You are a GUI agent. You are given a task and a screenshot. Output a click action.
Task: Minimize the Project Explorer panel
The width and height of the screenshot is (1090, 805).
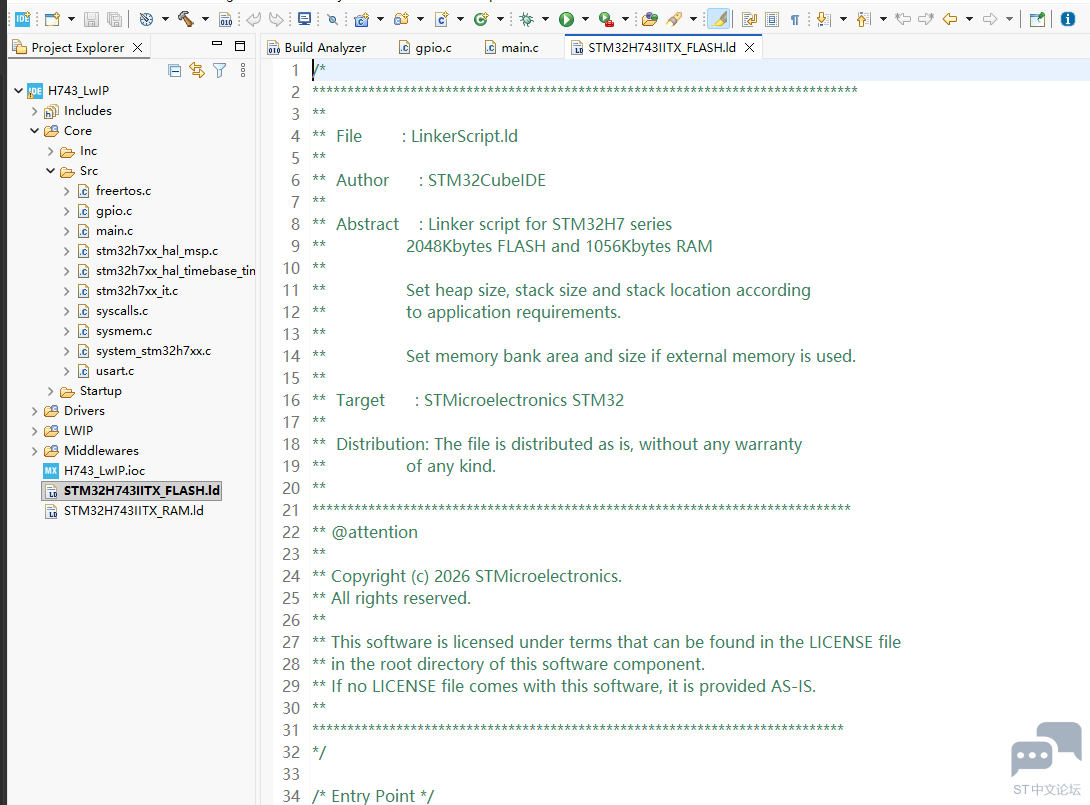(x=217, y=44)
